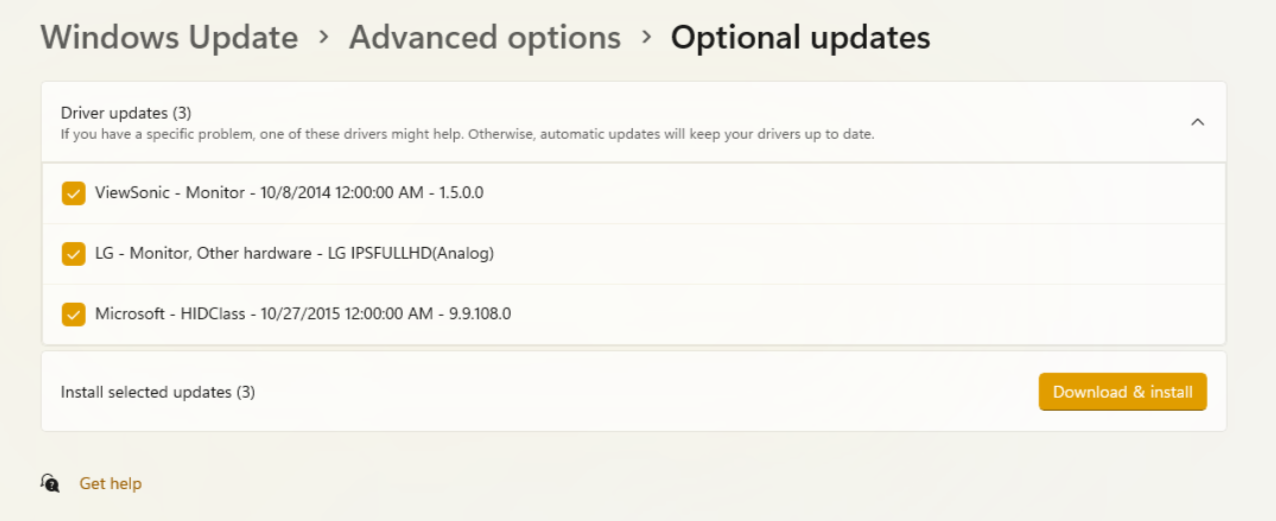Click the chevron before Optional updates title
The height and width of the screenshot is (521, 1276).
click(x=646, y=38)
